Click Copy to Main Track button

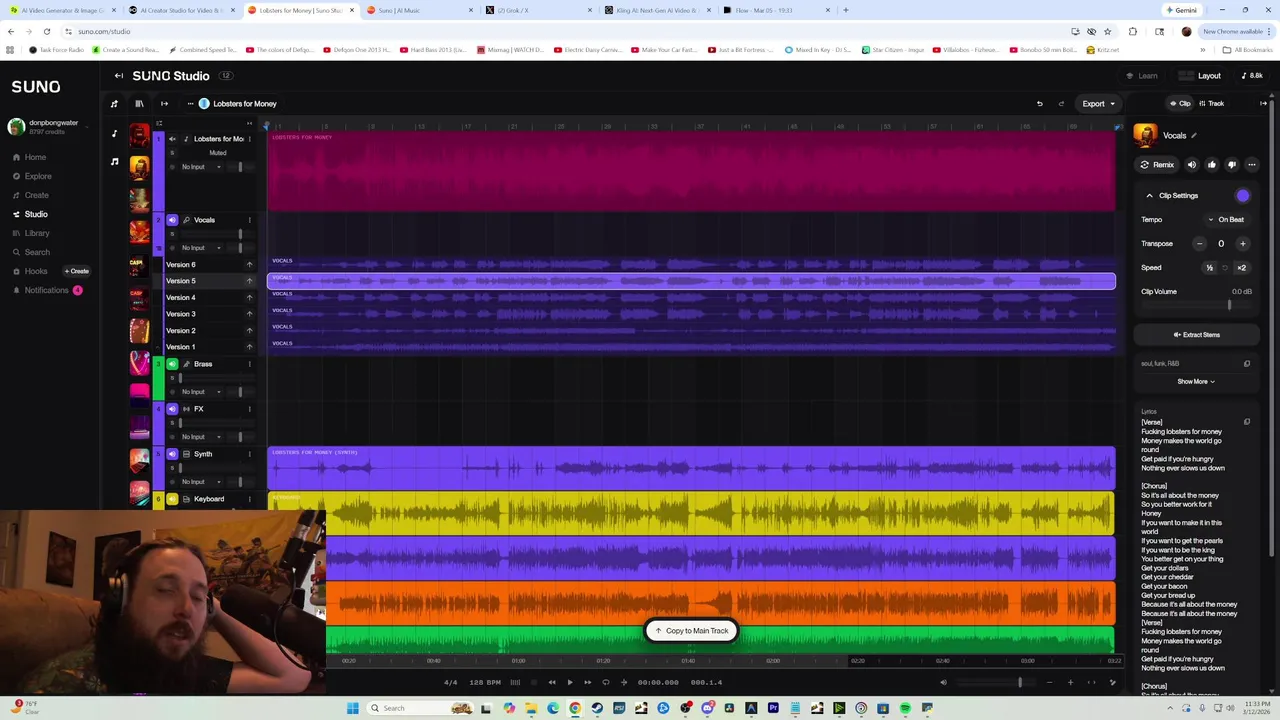691,631
